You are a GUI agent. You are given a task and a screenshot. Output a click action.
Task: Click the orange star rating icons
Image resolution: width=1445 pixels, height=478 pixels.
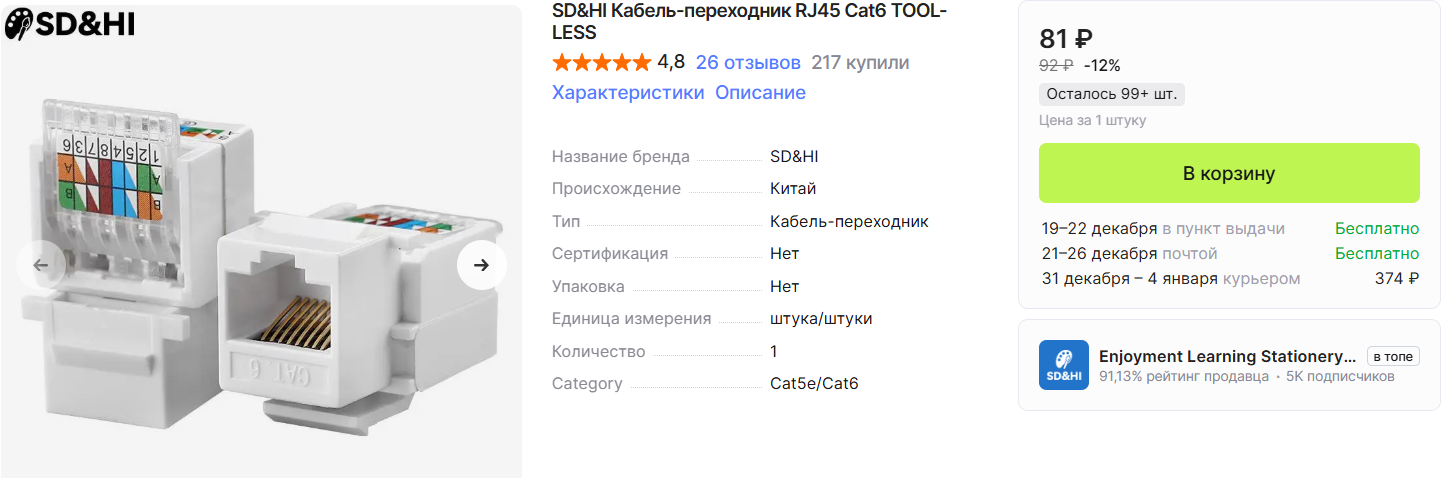point(601,63)
